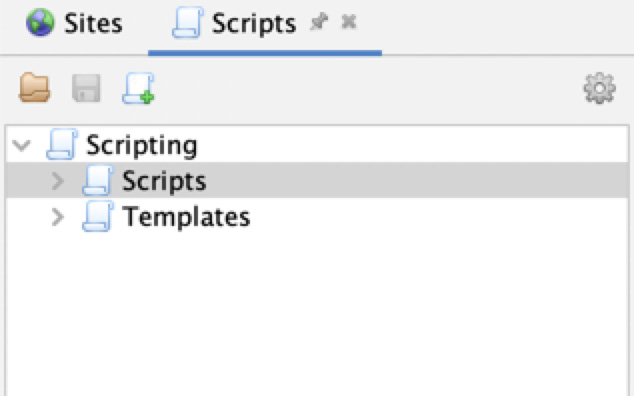Open the Load Script folder icon
This screenshot has height=396, width=634.
click(35, 87)
